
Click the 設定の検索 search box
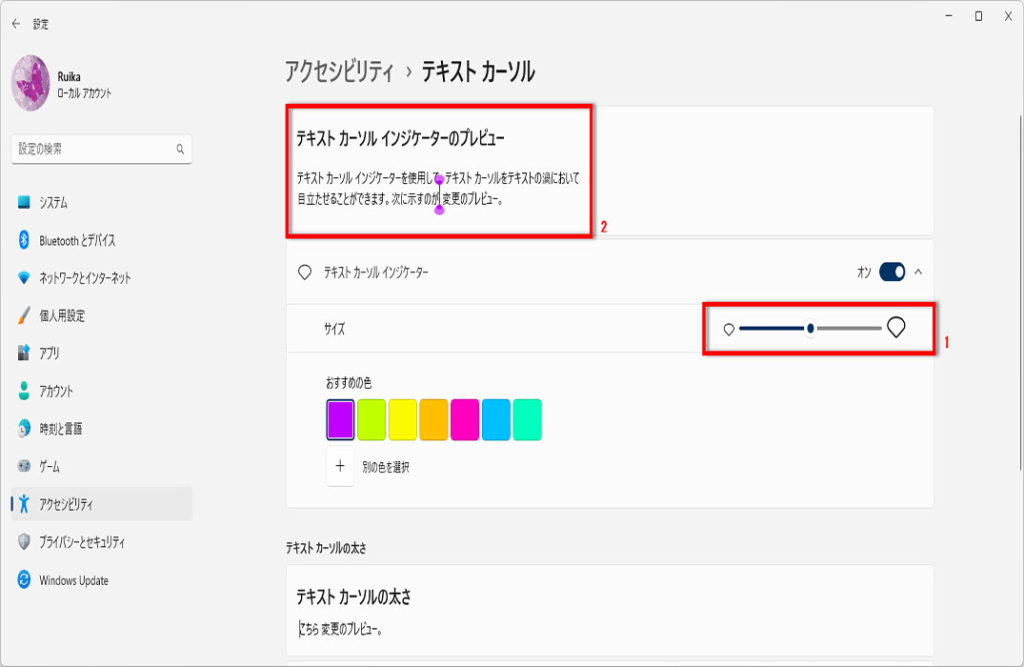95,149
